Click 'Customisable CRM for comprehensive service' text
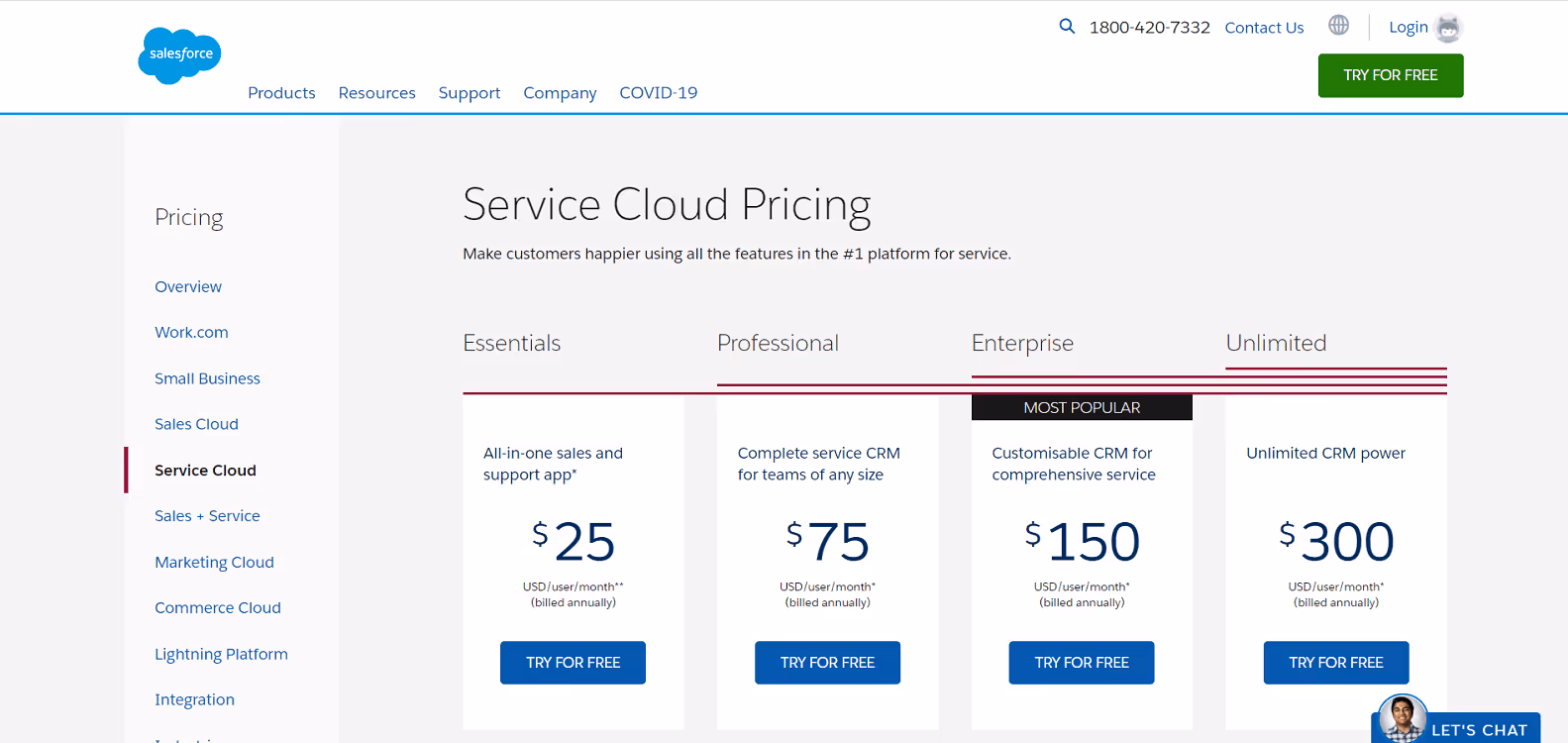The height and width of the screenshot is (743, 1568). [1074, 465]
